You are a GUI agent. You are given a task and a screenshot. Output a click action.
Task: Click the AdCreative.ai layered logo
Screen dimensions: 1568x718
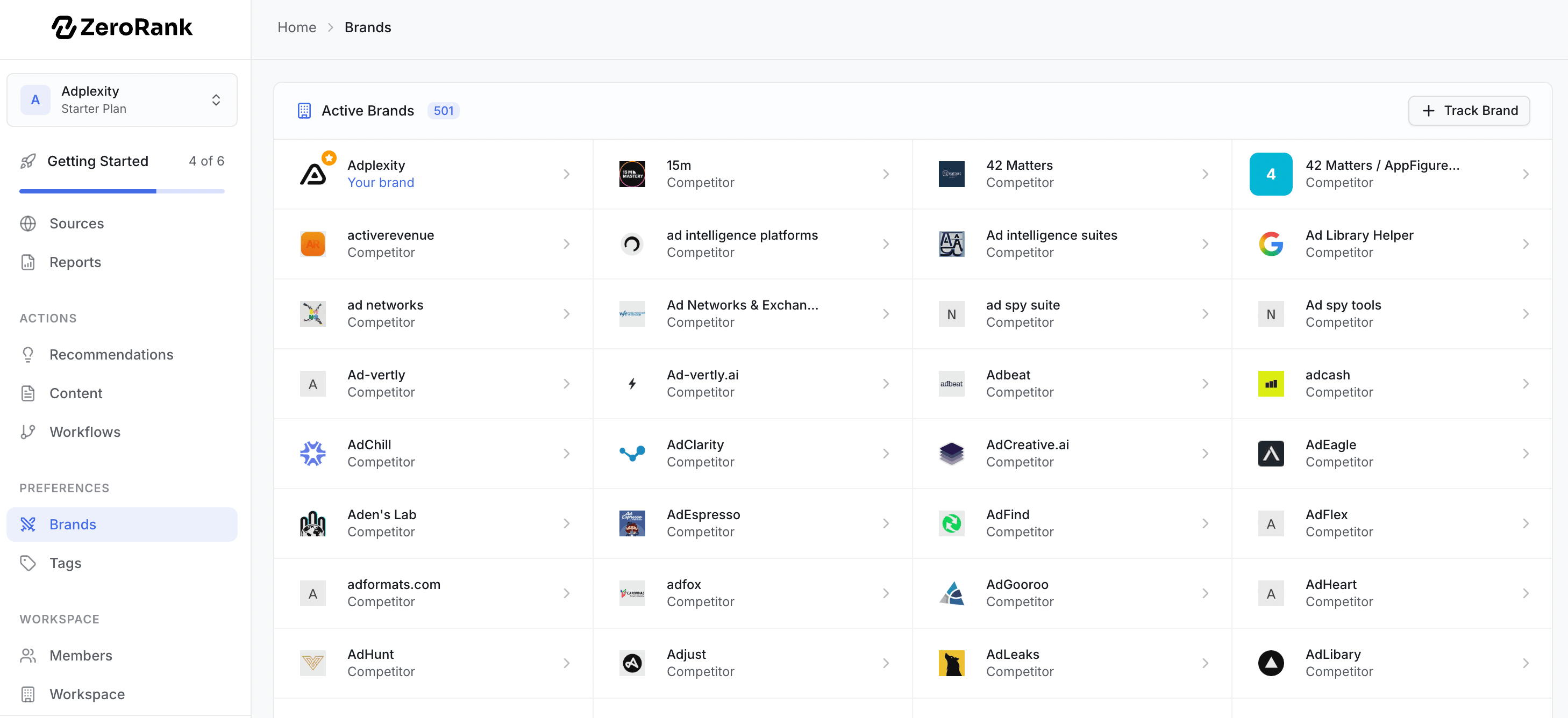coord(951,454)
